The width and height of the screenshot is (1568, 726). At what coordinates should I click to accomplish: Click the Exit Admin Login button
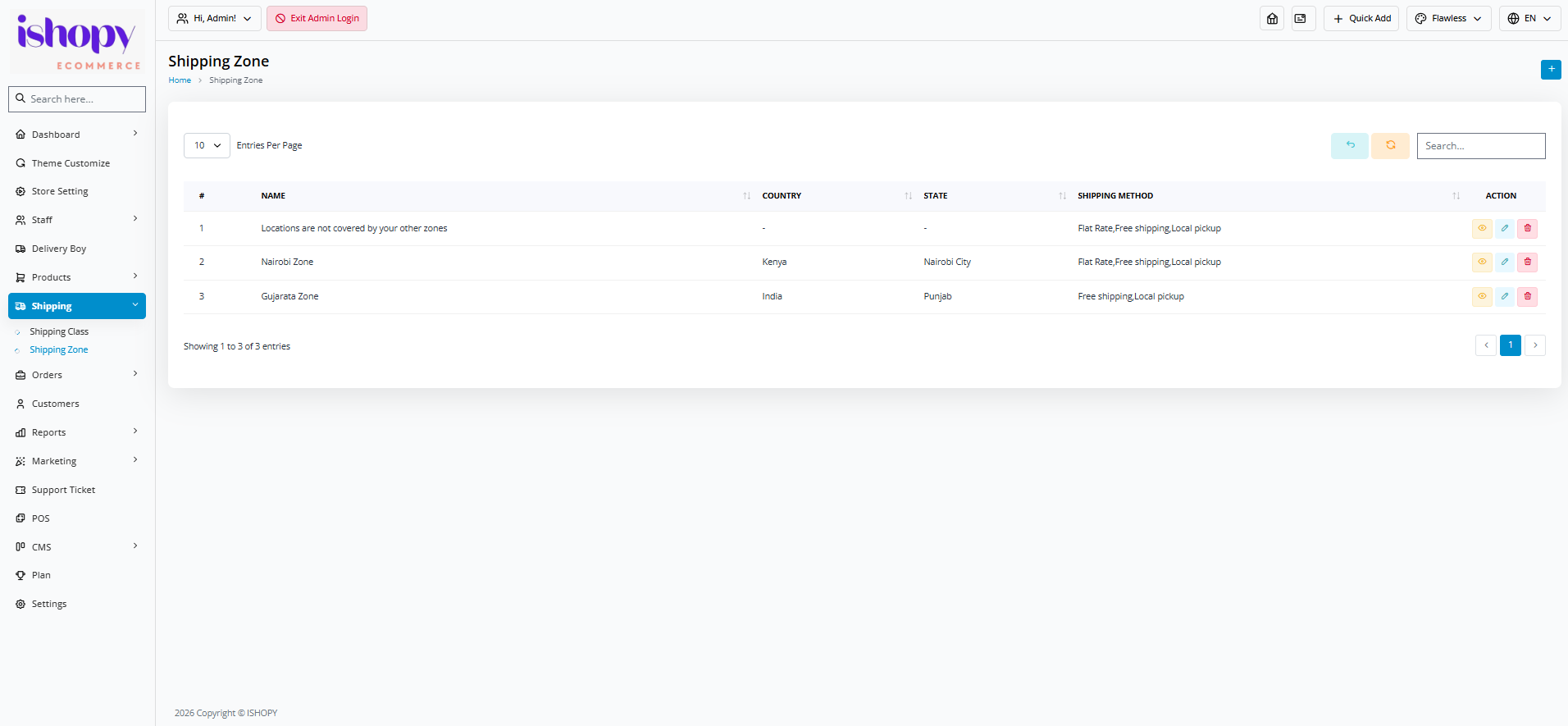[317, 18]
